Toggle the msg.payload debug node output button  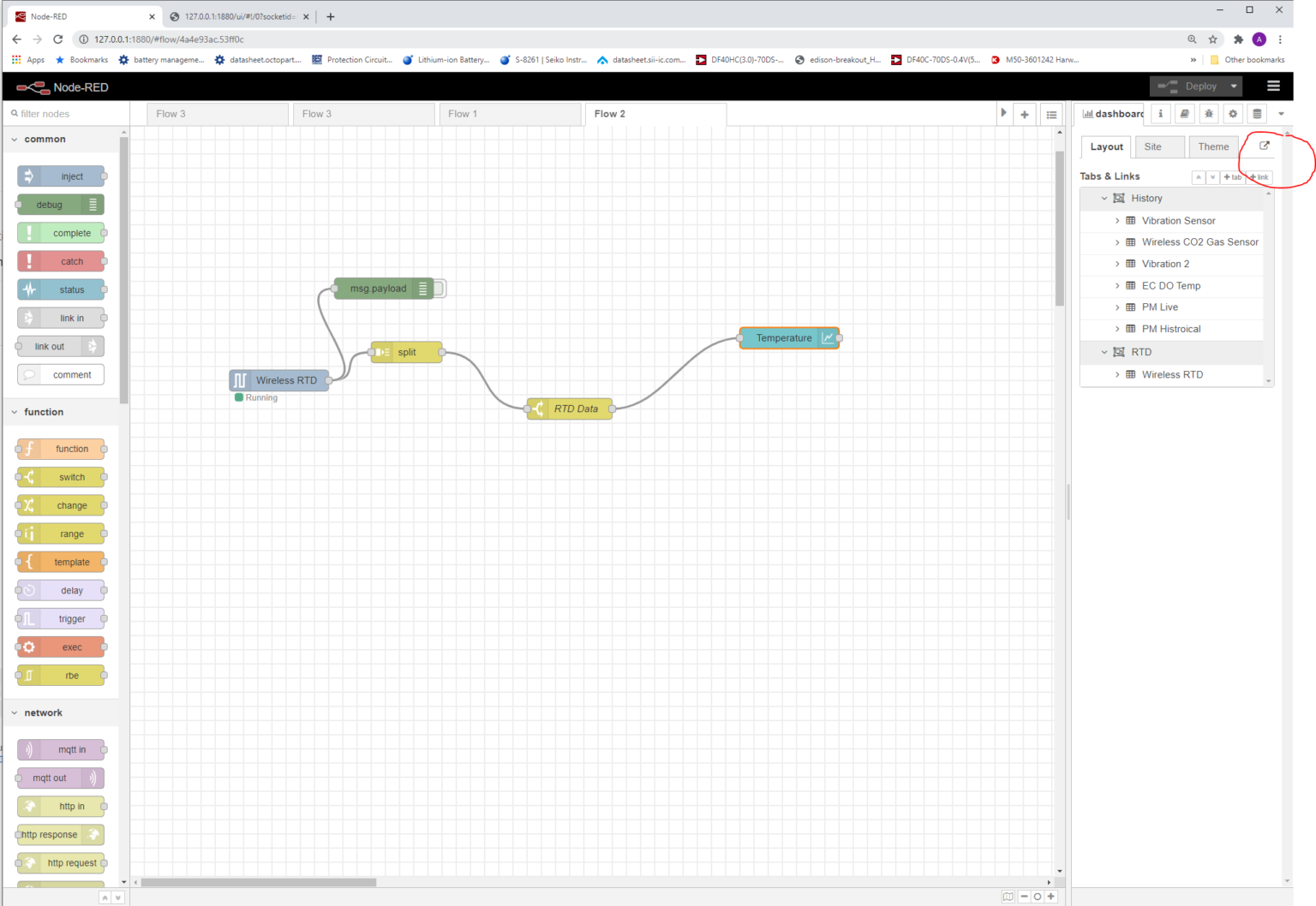440,289
